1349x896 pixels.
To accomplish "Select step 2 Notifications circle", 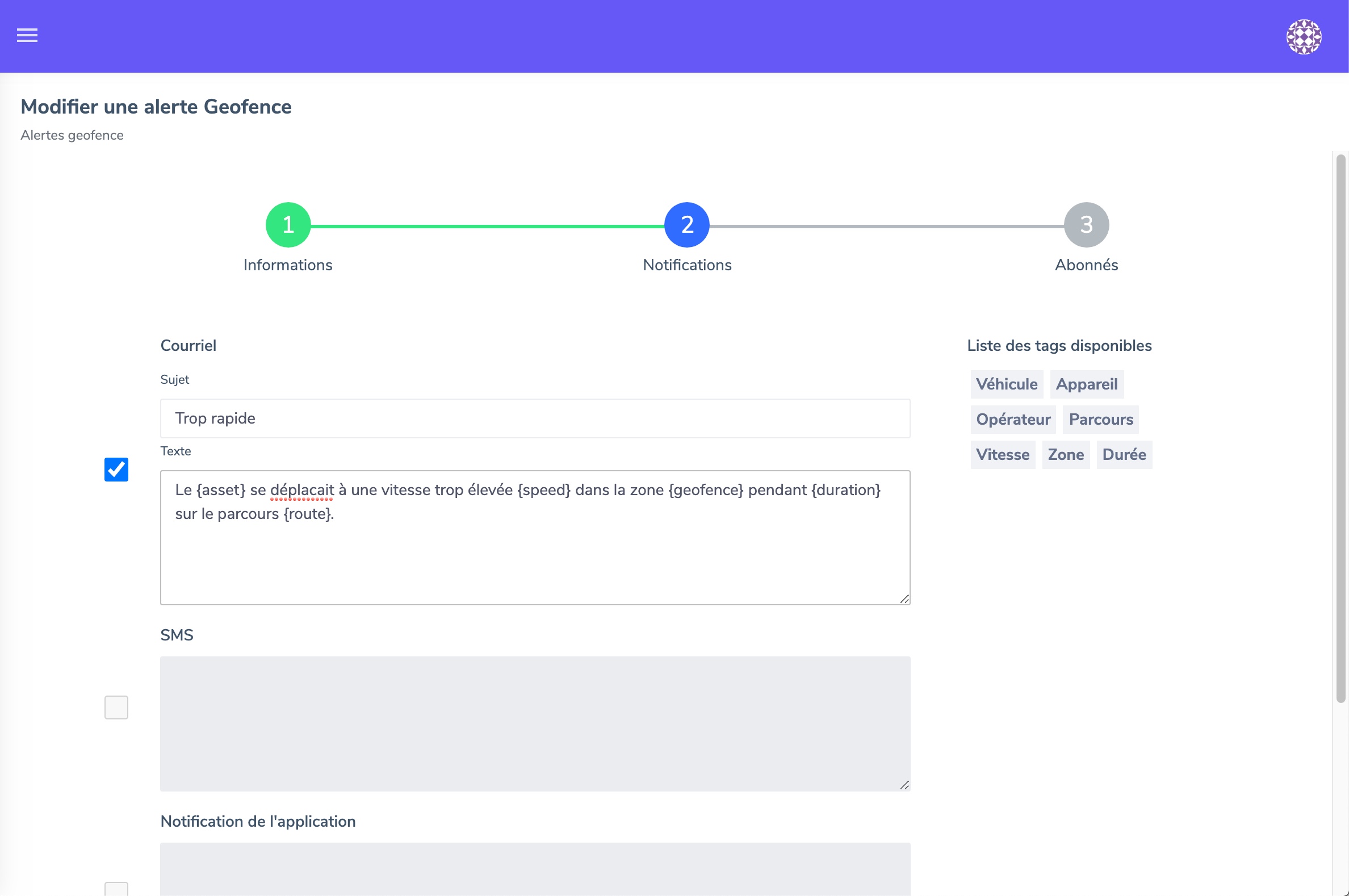I will click(687, 225).
